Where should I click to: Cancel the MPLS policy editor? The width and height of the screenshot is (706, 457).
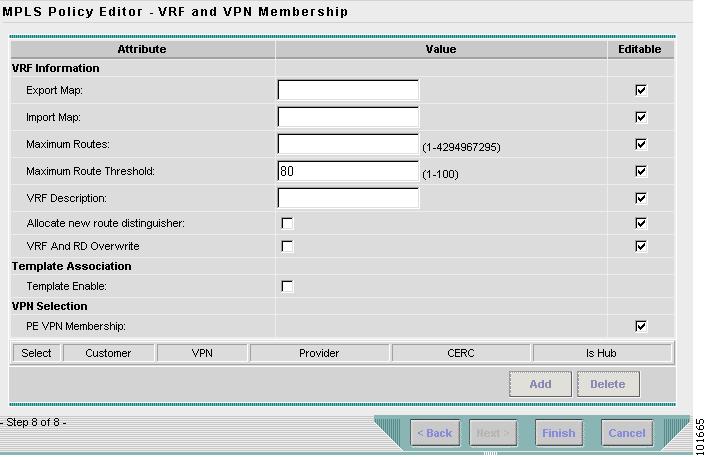point(627,433)
